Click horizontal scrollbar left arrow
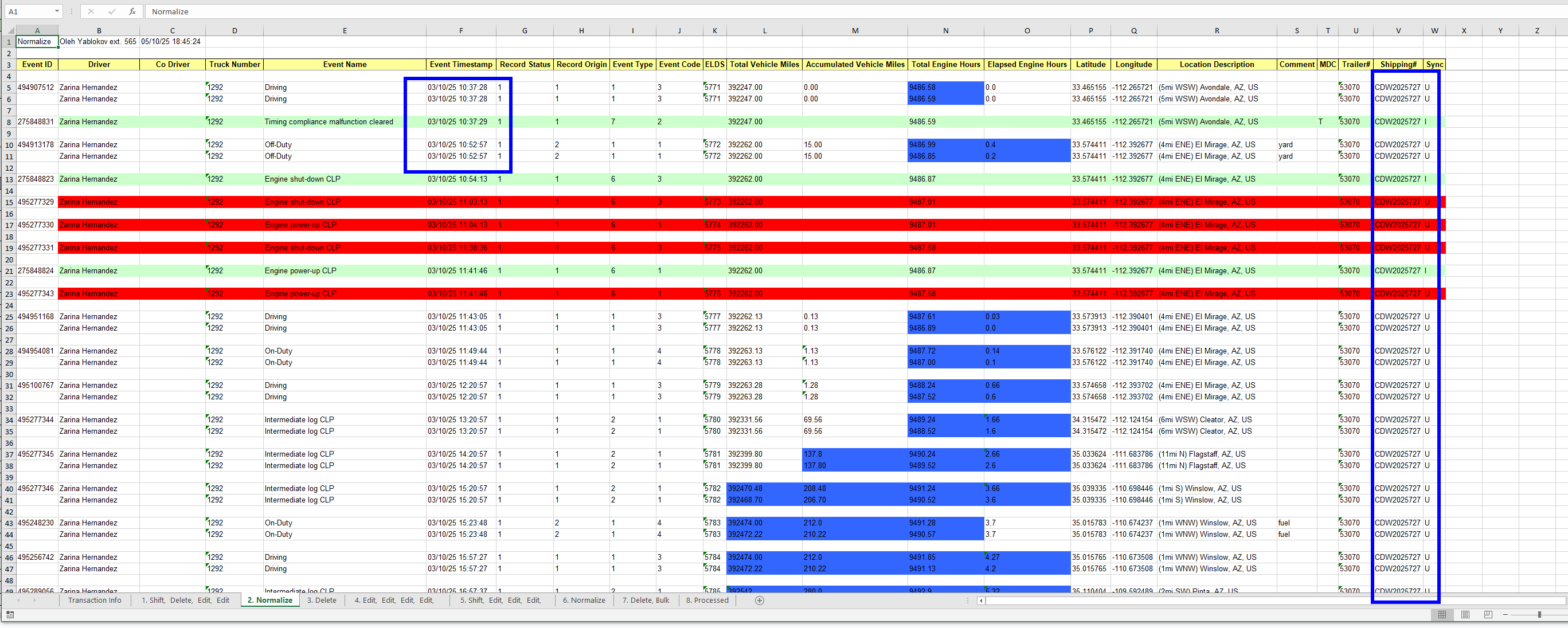The width and height of the screenshot is (1568, 628). (980, 600)
